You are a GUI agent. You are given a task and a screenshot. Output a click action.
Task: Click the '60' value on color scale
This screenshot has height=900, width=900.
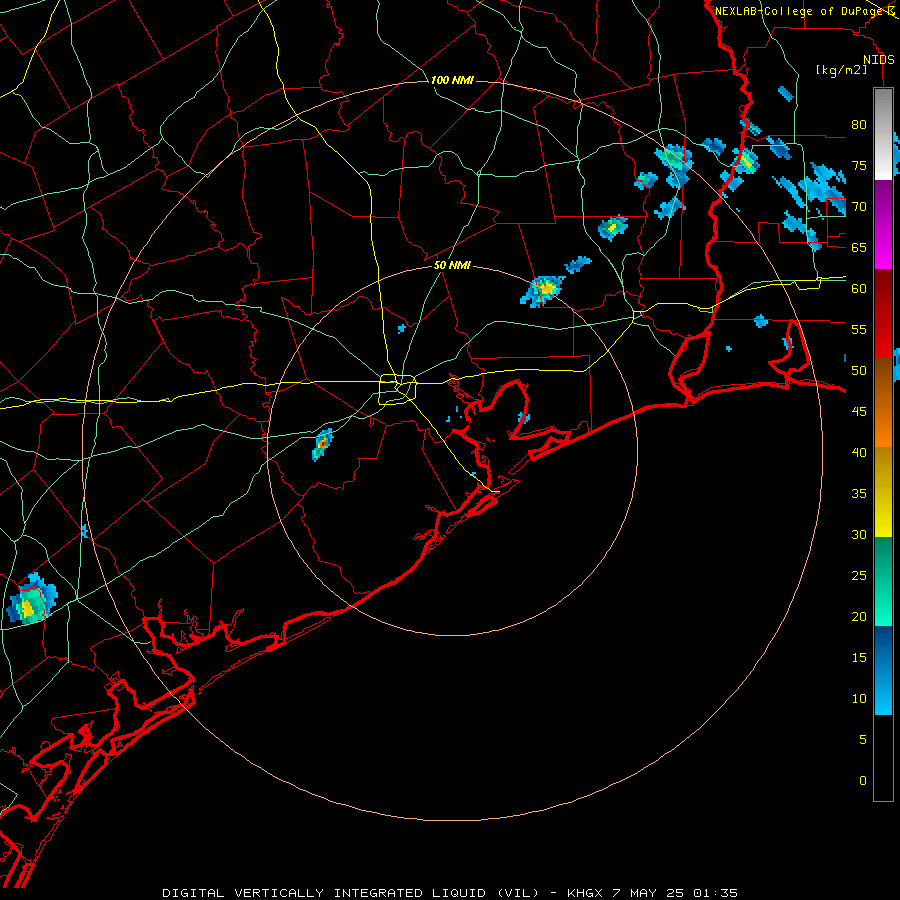coord(859,289)
